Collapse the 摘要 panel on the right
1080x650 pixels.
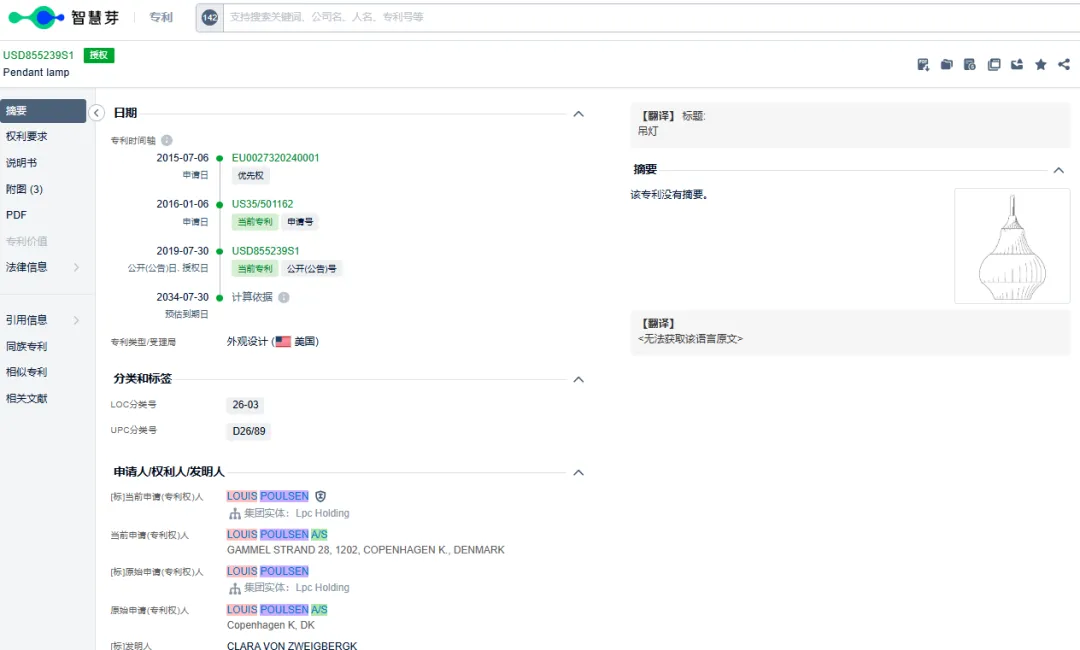tap(1059, 170)
